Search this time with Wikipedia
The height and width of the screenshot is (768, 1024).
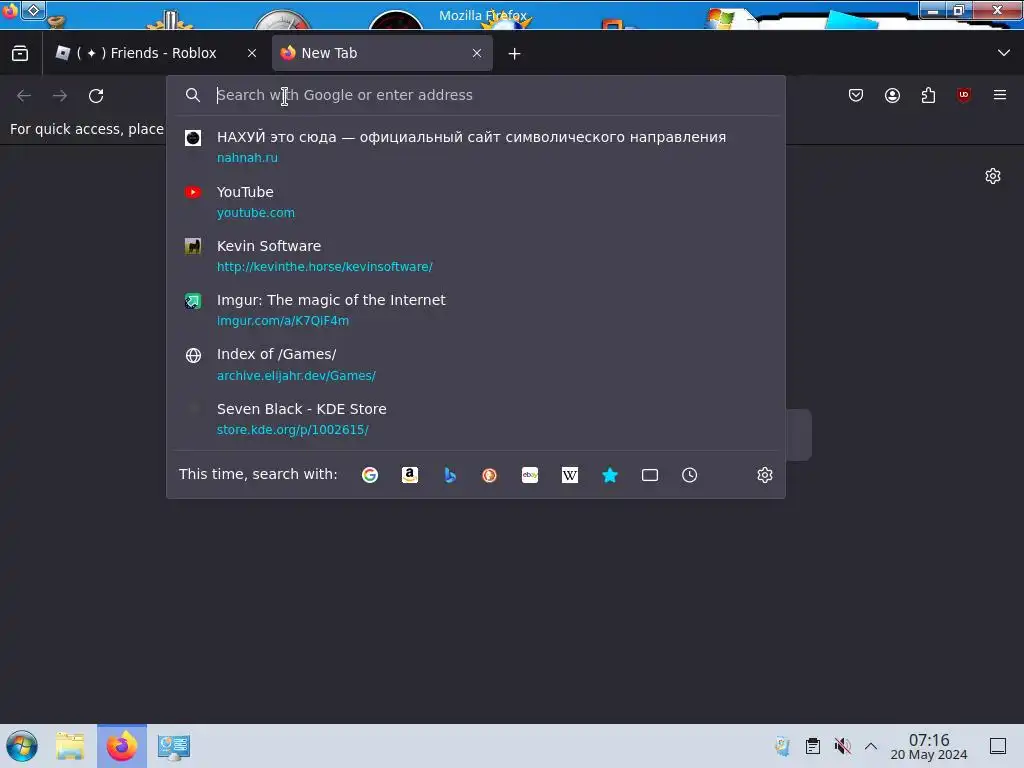[x=569, y=475]
